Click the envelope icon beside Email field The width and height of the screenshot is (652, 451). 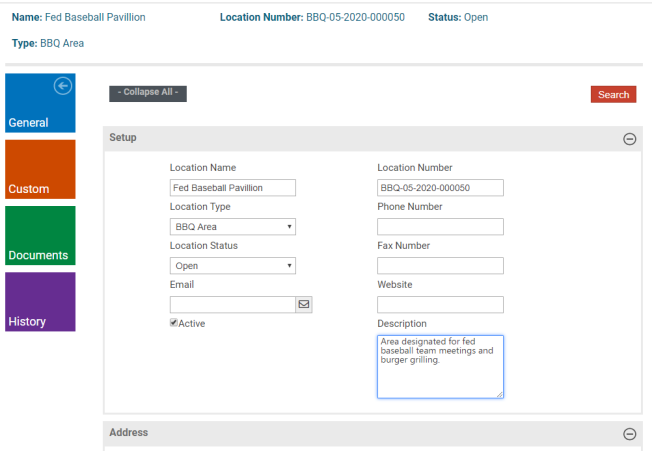304,304
